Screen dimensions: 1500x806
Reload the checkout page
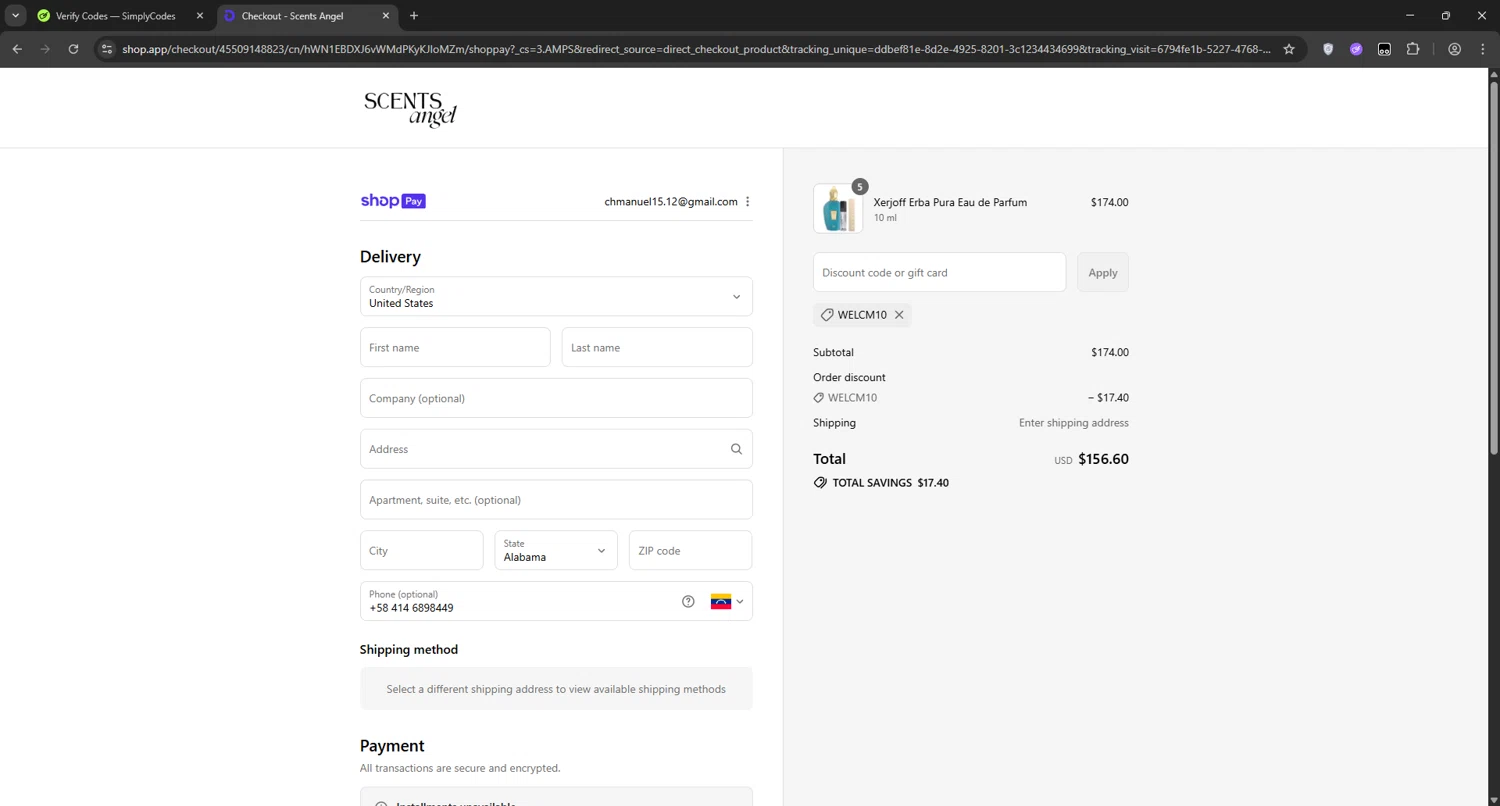73,49
